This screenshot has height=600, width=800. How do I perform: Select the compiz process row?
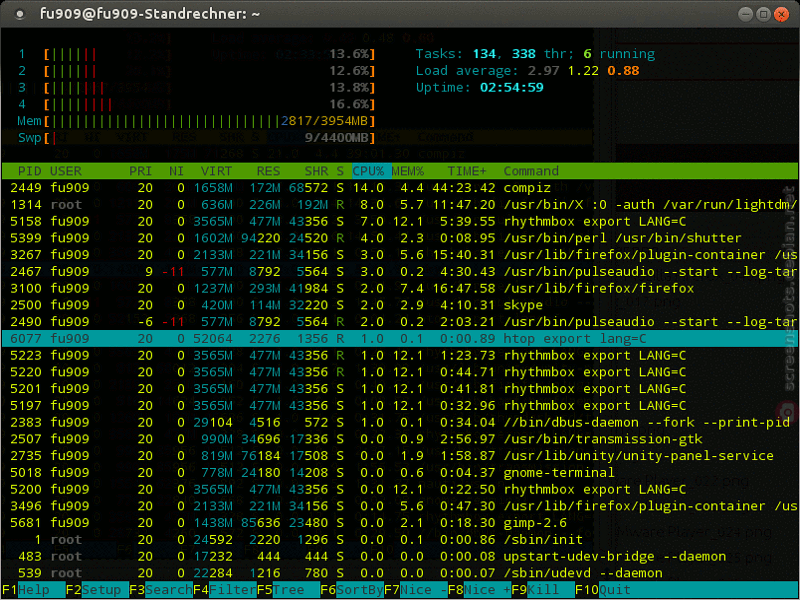pos(400,188)
